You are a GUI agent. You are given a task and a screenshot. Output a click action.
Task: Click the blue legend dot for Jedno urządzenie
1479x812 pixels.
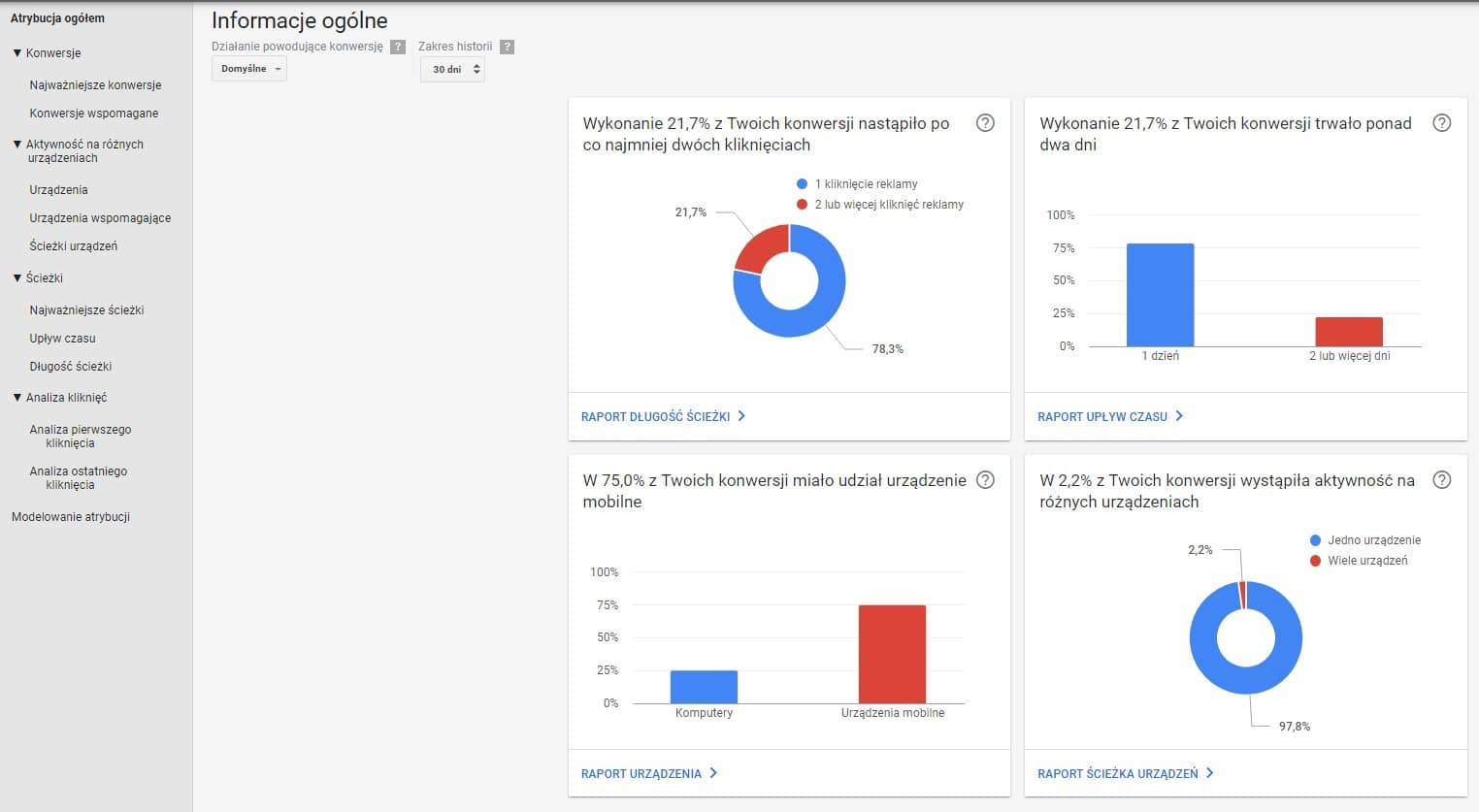pos(1315,540)
